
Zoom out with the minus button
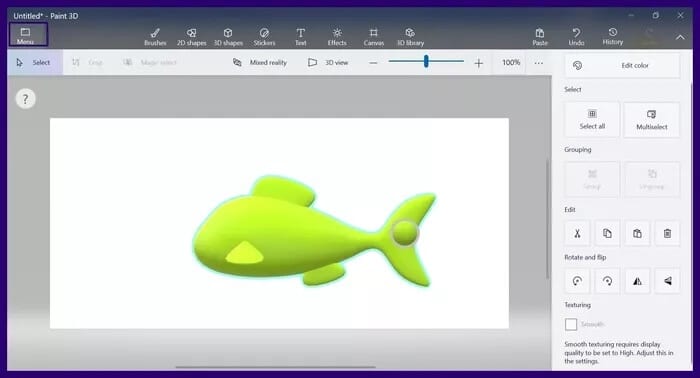pyautogui.click(x=373, y=63)
